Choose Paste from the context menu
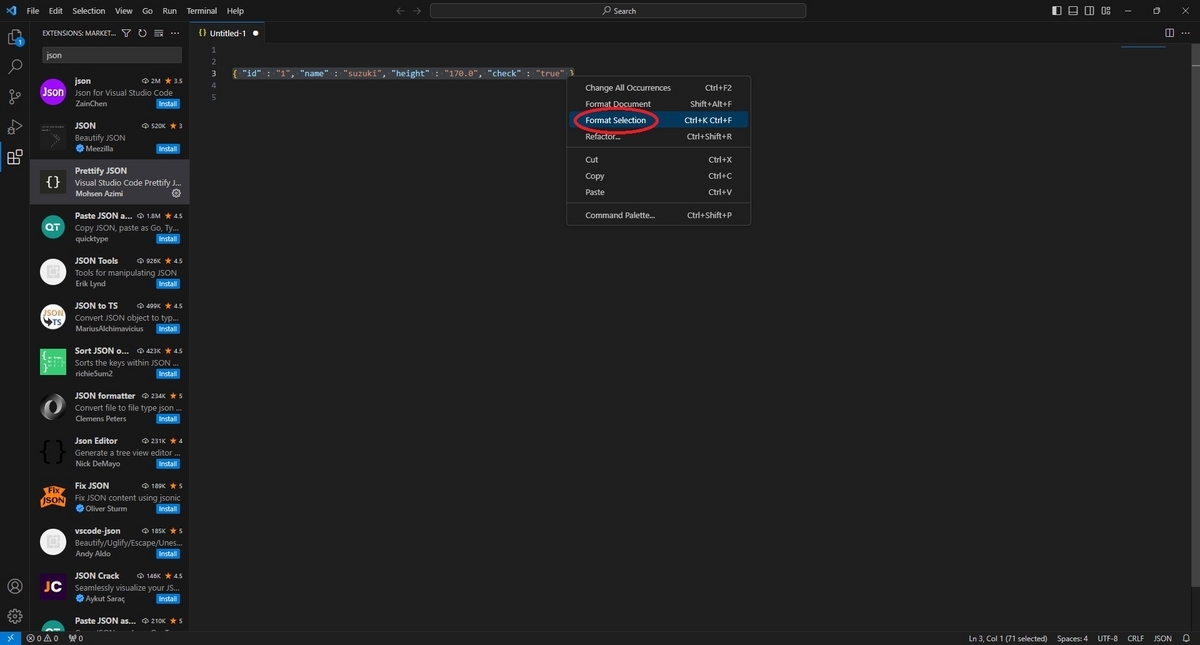Image resolution: width=1200 pixels, height=645 pixels. (658, 192)
